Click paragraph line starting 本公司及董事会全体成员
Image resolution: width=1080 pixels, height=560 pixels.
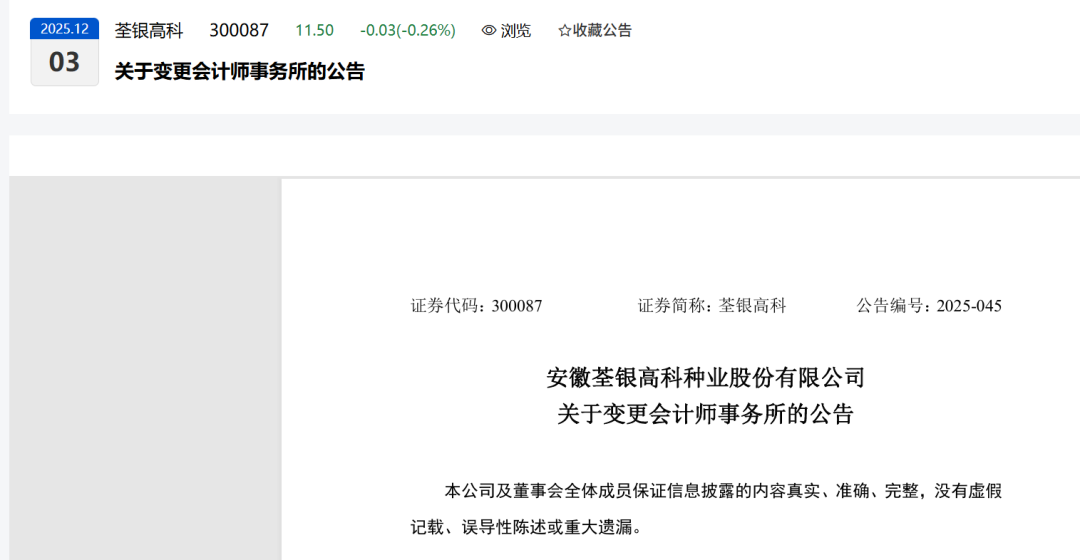click(x=723, y=491)
